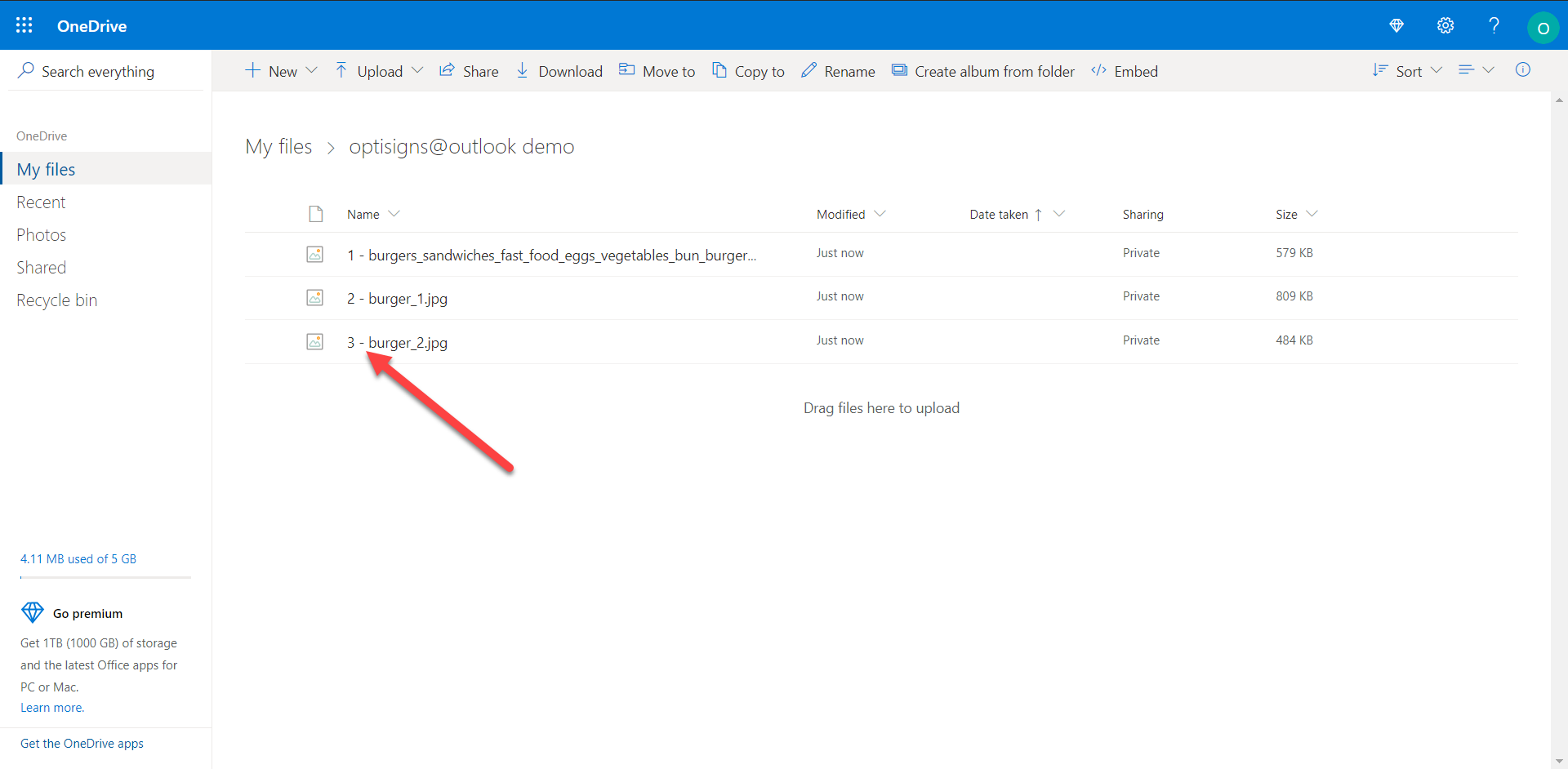Open the Settings gear icon
1568x769 pixels.
[x=1445, y=25]
